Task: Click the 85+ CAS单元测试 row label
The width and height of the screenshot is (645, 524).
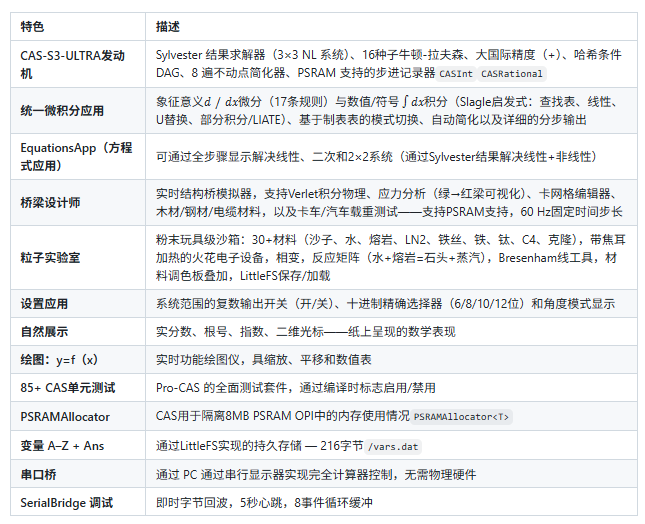Action: click(x=68, y=387)
